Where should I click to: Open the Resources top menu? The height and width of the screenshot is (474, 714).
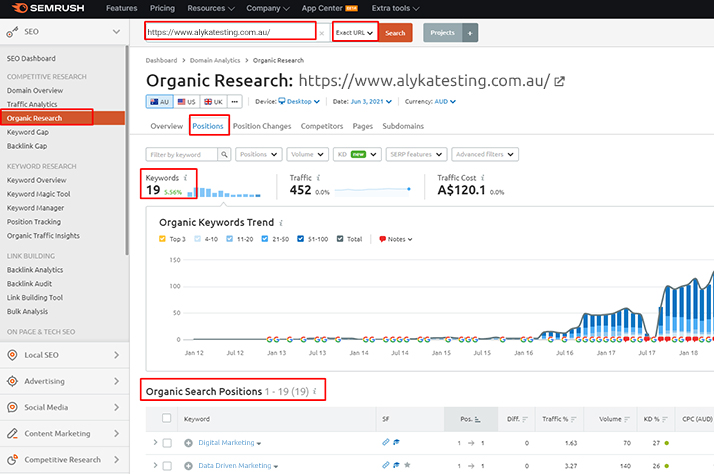pyautogui.click(x=211, y=8)
